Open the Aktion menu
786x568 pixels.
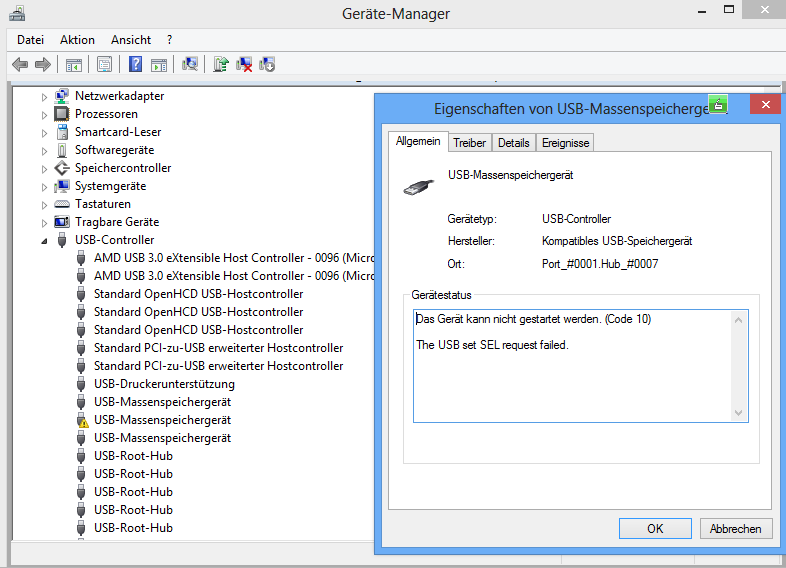click(x=77, y=40)
